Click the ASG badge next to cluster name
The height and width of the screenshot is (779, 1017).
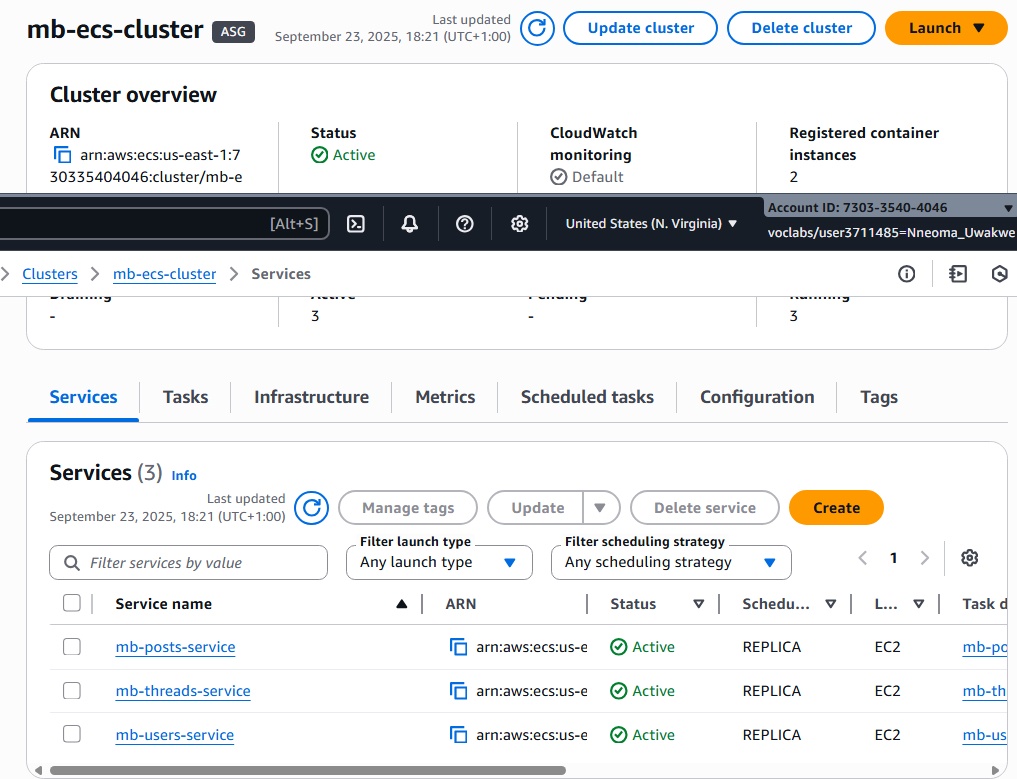point(233,32)
